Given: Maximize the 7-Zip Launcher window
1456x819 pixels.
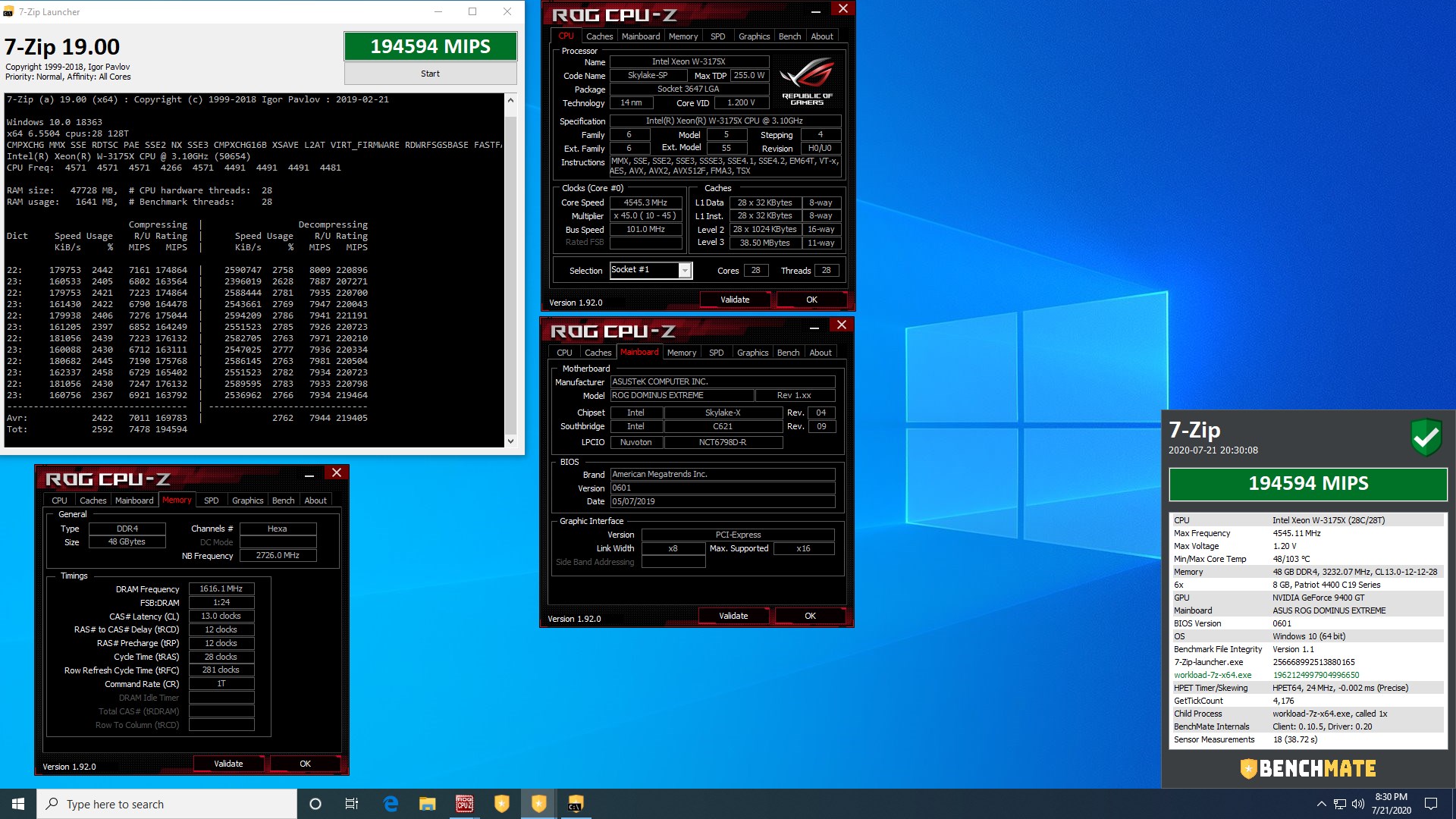Looking at the screenshot, I should pos(472,11).
